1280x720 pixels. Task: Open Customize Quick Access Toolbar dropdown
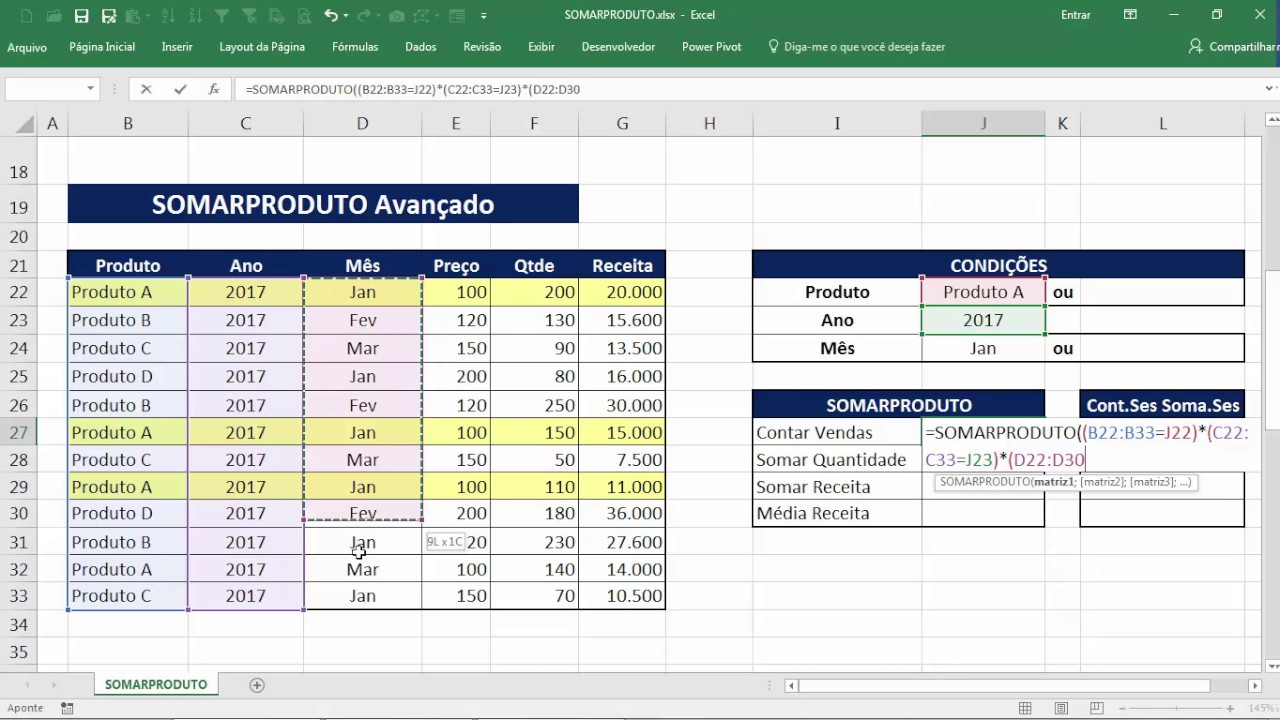tap(484, 15)
